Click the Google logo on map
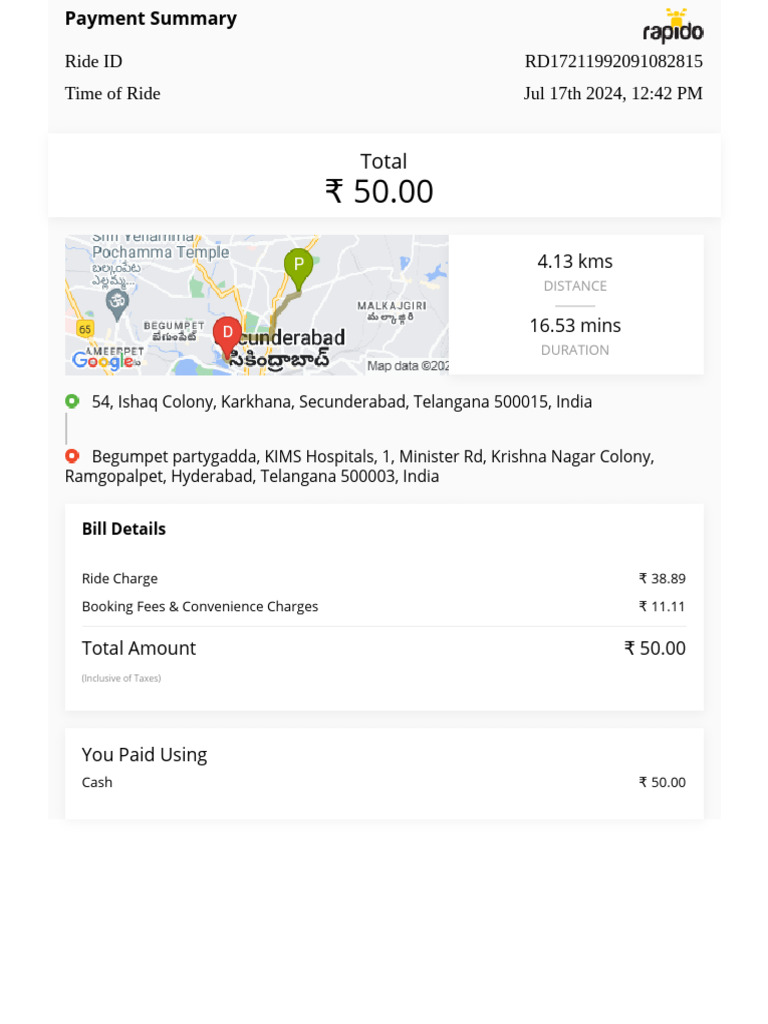This screenshot has height=1024, width=768. 104,360
